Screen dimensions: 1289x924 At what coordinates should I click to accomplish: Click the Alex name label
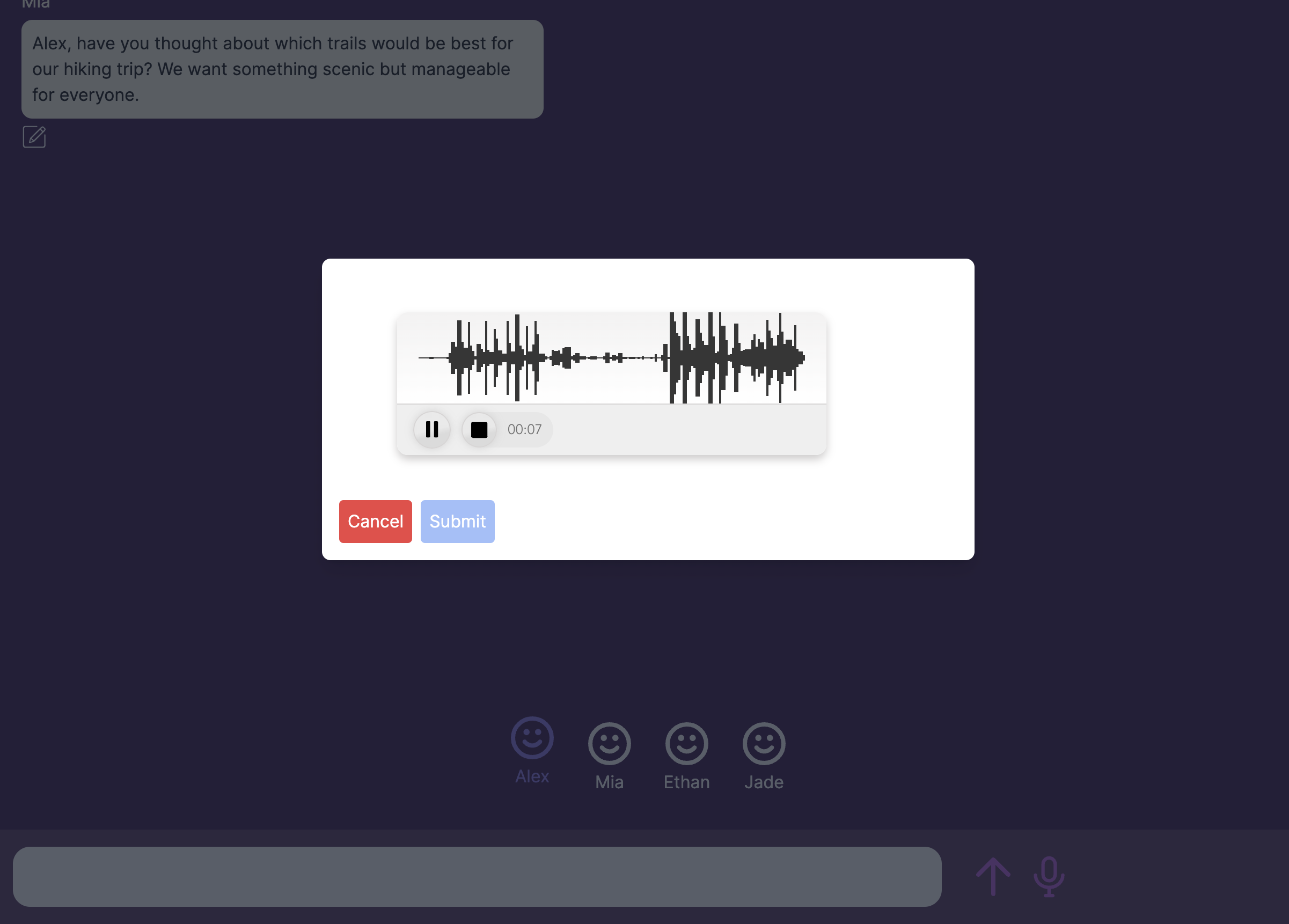point(532,776)
